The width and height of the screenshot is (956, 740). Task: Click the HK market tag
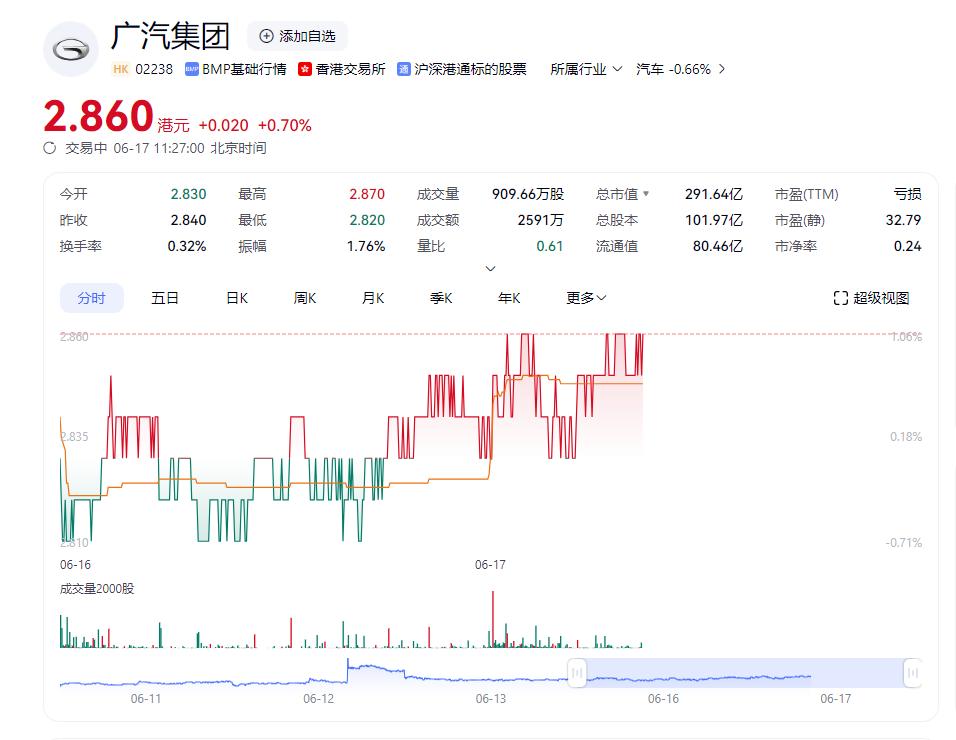[x=121, y=69]
